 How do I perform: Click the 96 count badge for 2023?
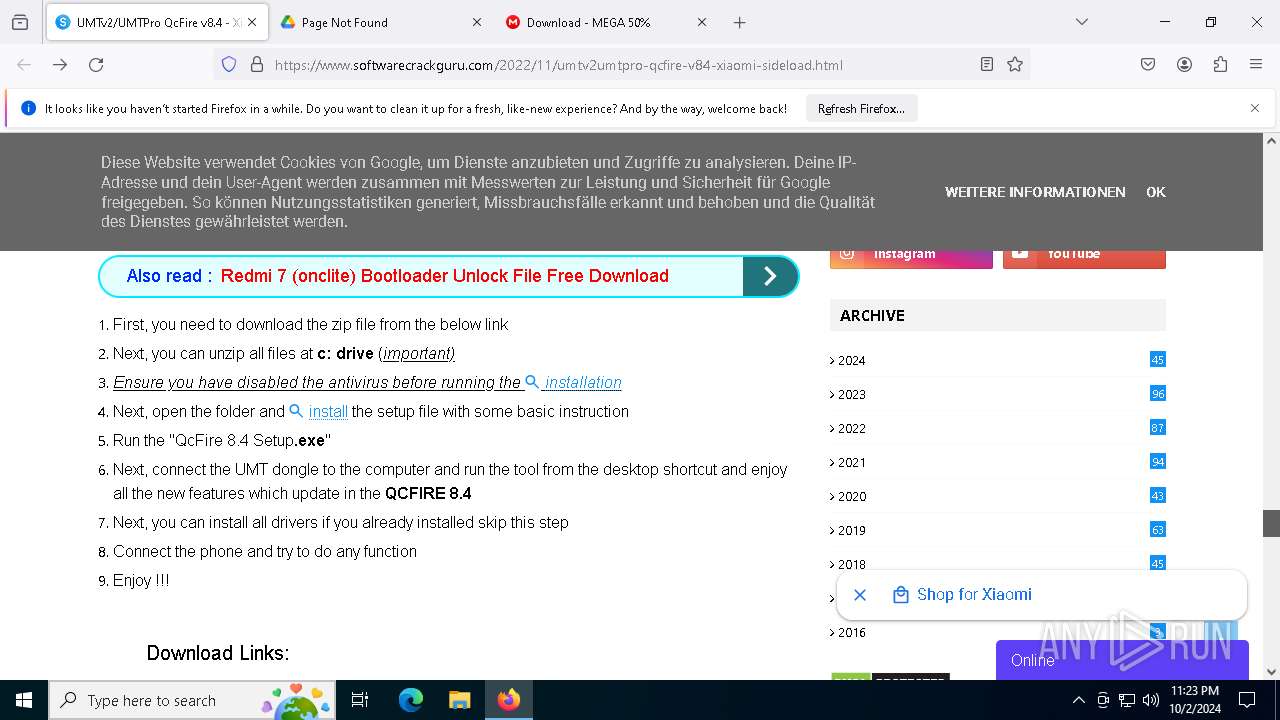[x=1158, y=393]
